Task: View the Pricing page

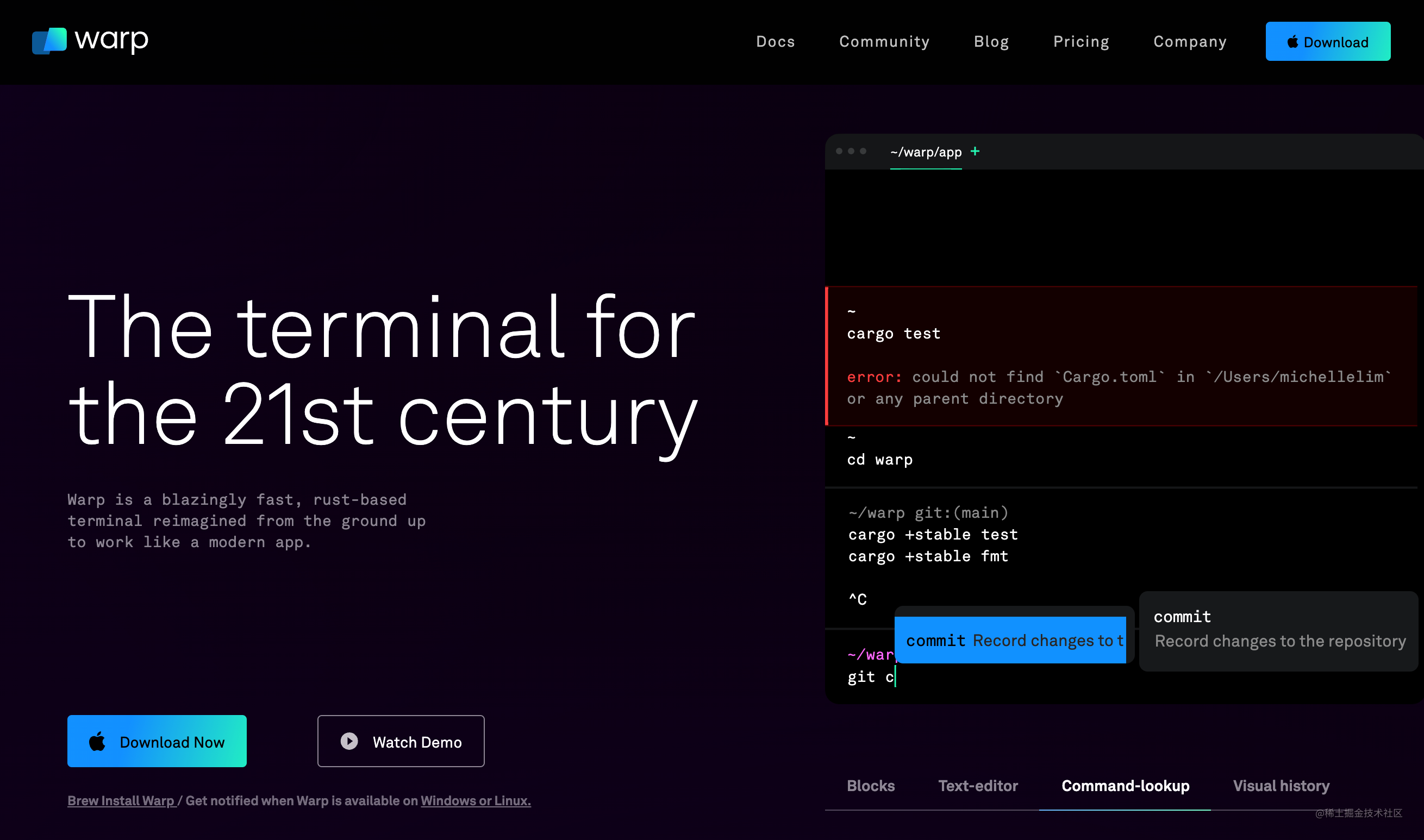Action: point(1081,42)
